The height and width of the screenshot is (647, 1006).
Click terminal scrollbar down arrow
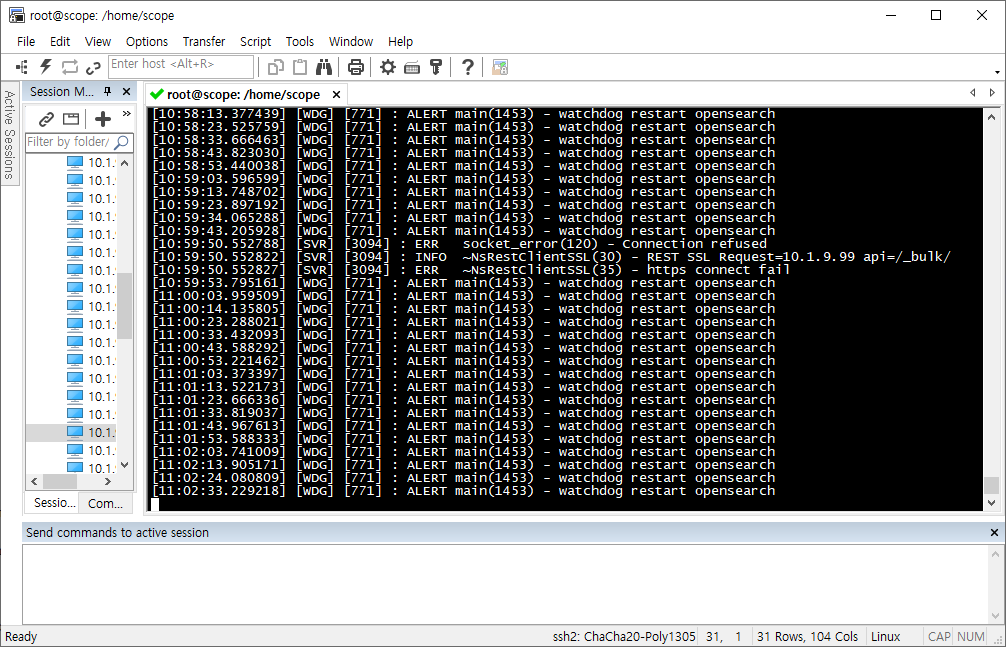coord(991,503)
